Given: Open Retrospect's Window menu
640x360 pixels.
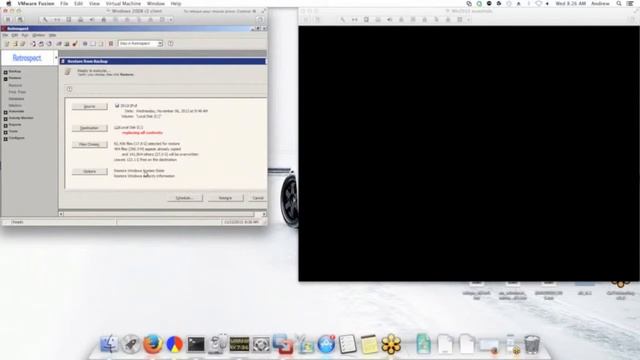Looking at the screenshot, I should coord(39,36).
